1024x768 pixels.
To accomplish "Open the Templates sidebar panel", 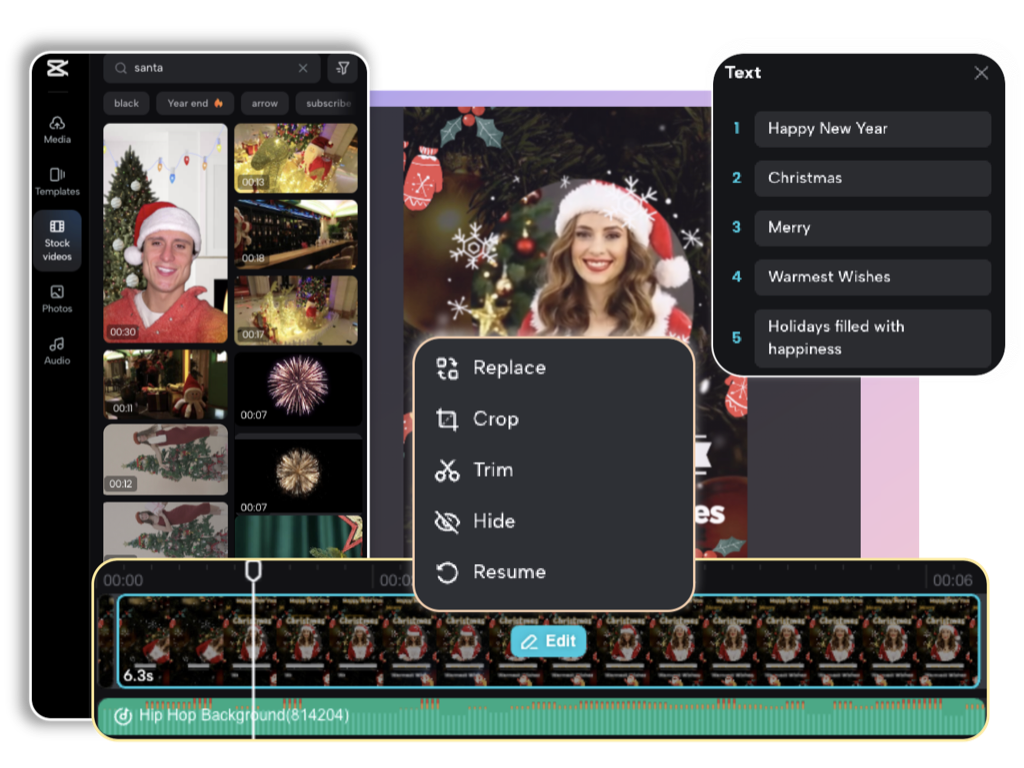I will pos(57,182).
